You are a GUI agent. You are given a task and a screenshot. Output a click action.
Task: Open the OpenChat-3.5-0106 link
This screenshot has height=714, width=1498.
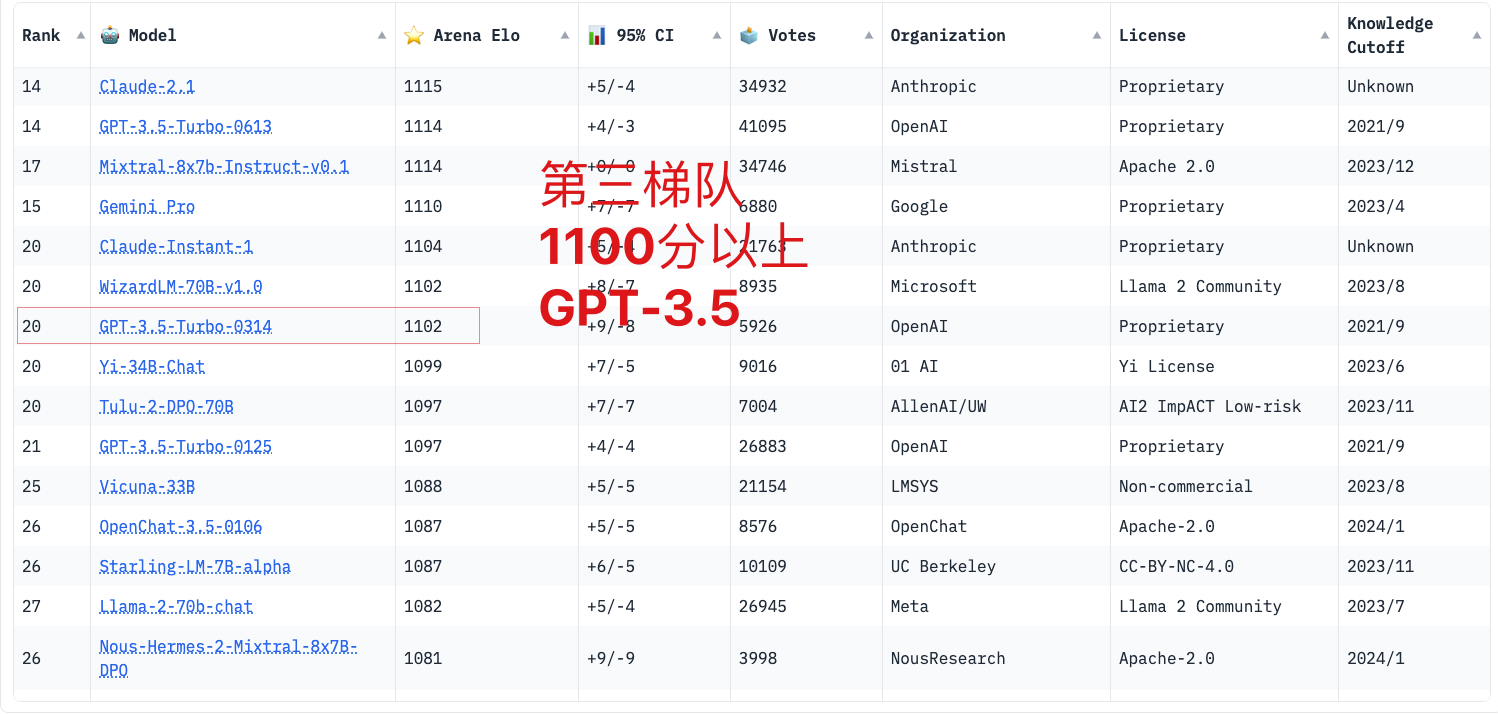(x=181, y=526)
